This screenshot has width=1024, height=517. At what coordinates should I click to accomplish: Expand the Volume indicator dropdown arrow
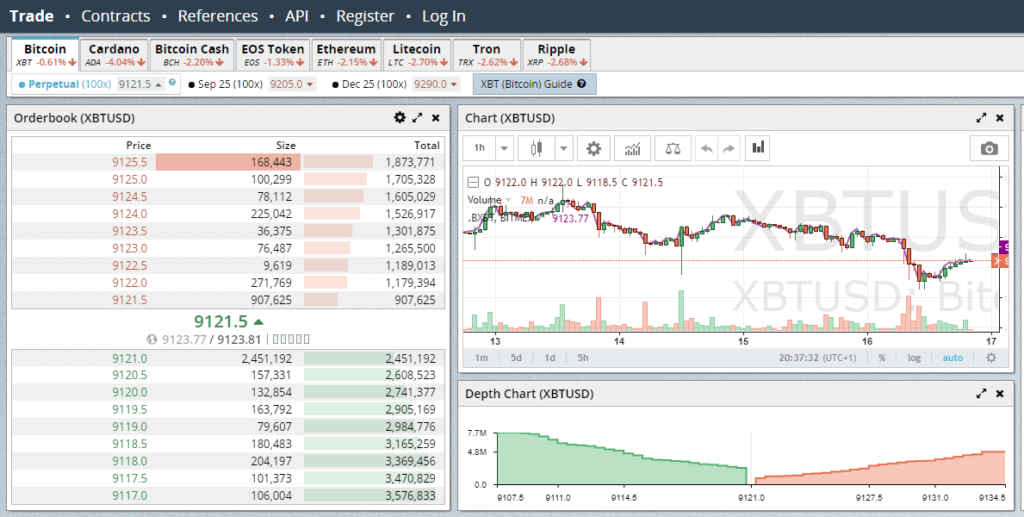point(509,200)
